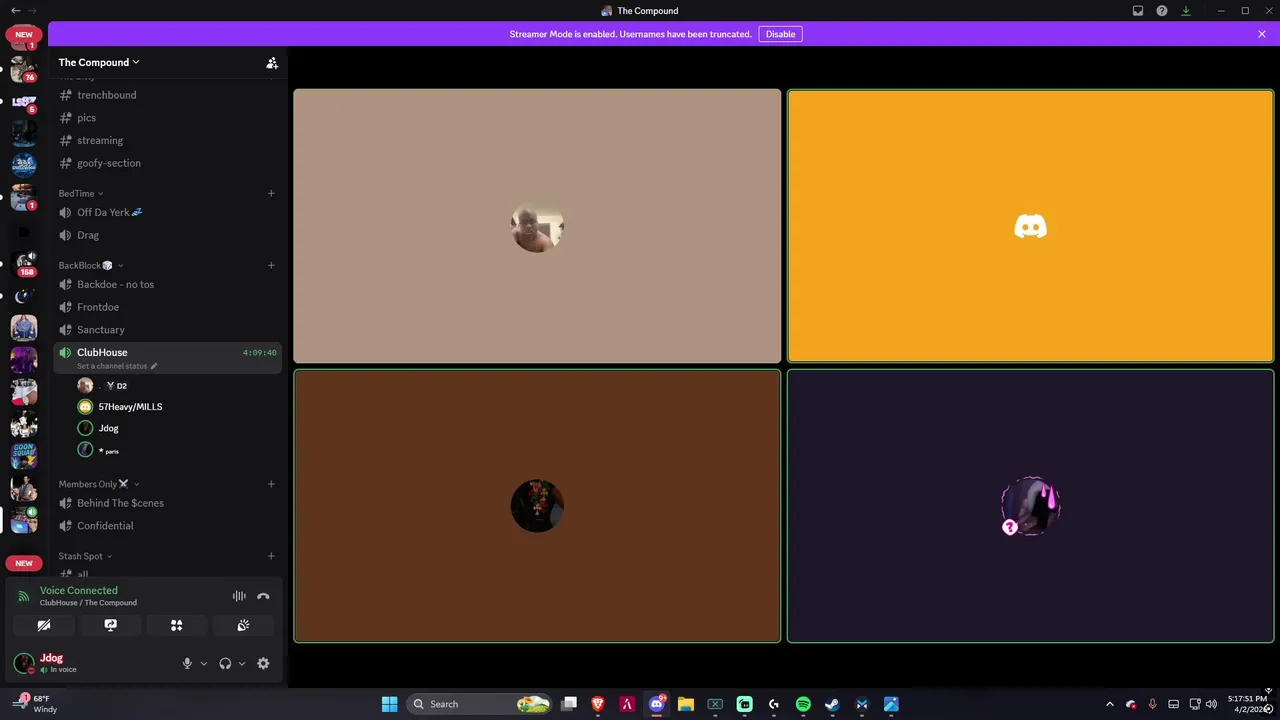This screenshot has height=720, width=1280.
Task: Open headphone output options arrow
Action: click(x=242, y=664)
